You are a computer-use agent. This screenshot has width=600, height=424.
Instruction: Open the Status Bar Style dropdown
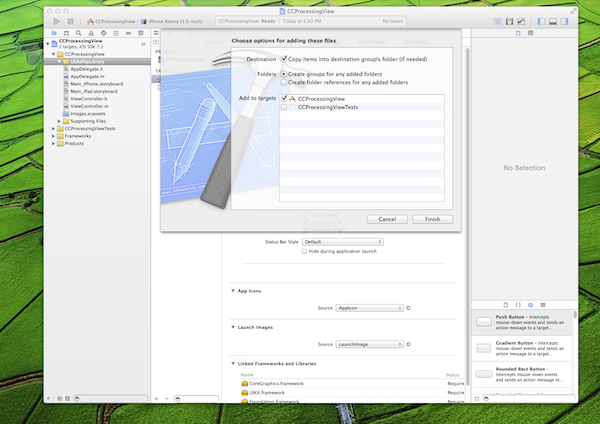[342, 242]
